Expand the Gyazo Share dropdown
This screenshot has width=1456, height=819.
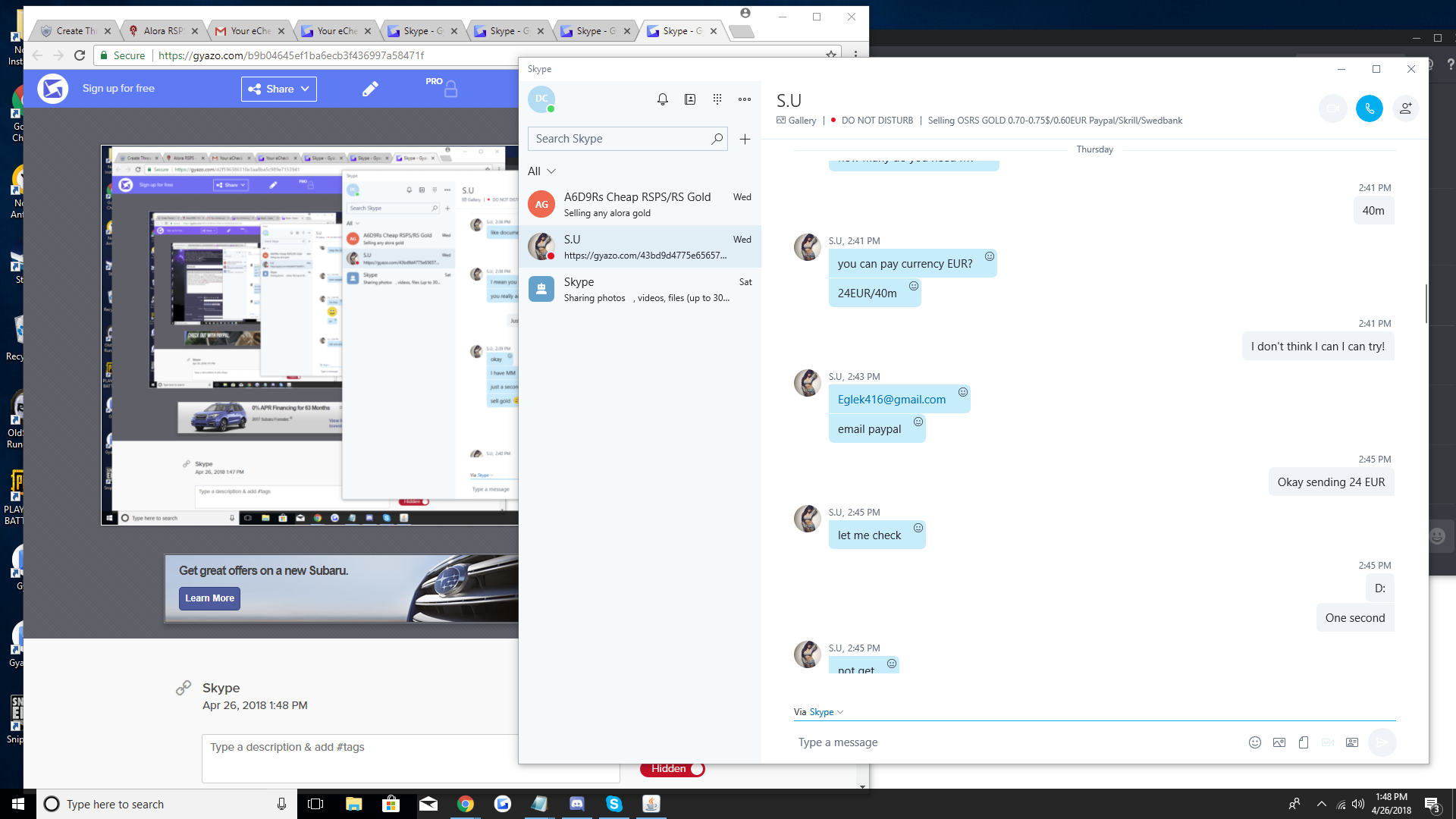click(x=279, y=89)
